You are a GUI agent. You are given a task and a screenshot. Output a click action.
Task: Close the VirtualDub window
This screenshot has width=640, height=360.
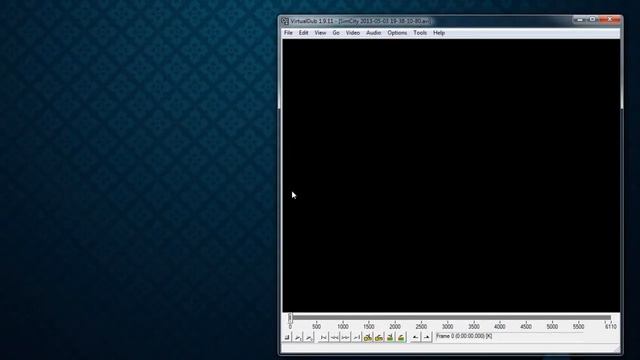(610, 20)
